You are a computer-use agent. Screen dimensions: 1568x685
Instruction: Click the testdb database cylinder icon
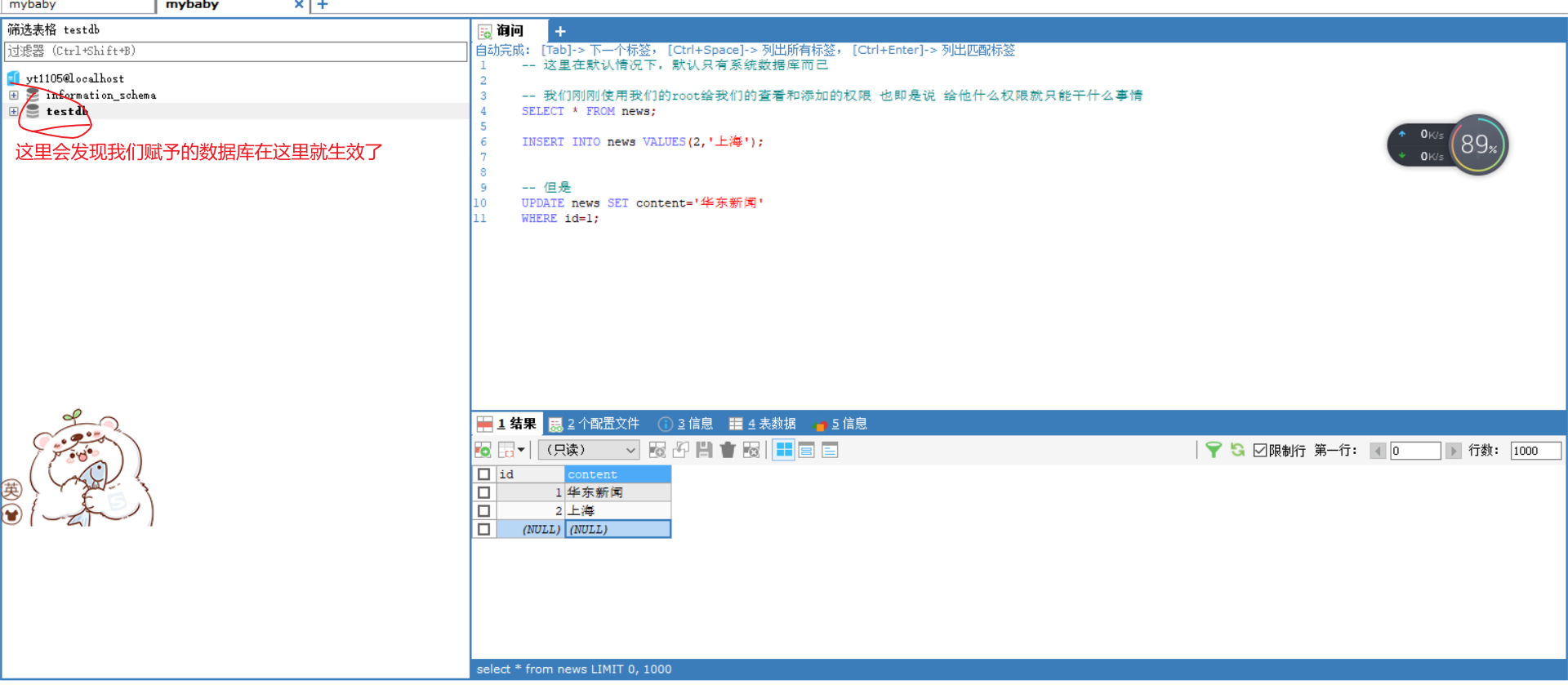click(33, 112)
